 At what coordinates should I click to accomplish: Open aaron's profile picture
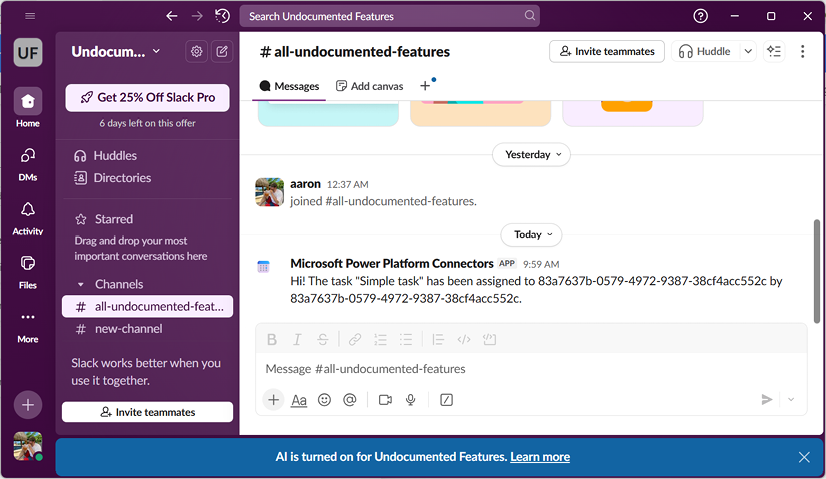click(x=270, y=192)
